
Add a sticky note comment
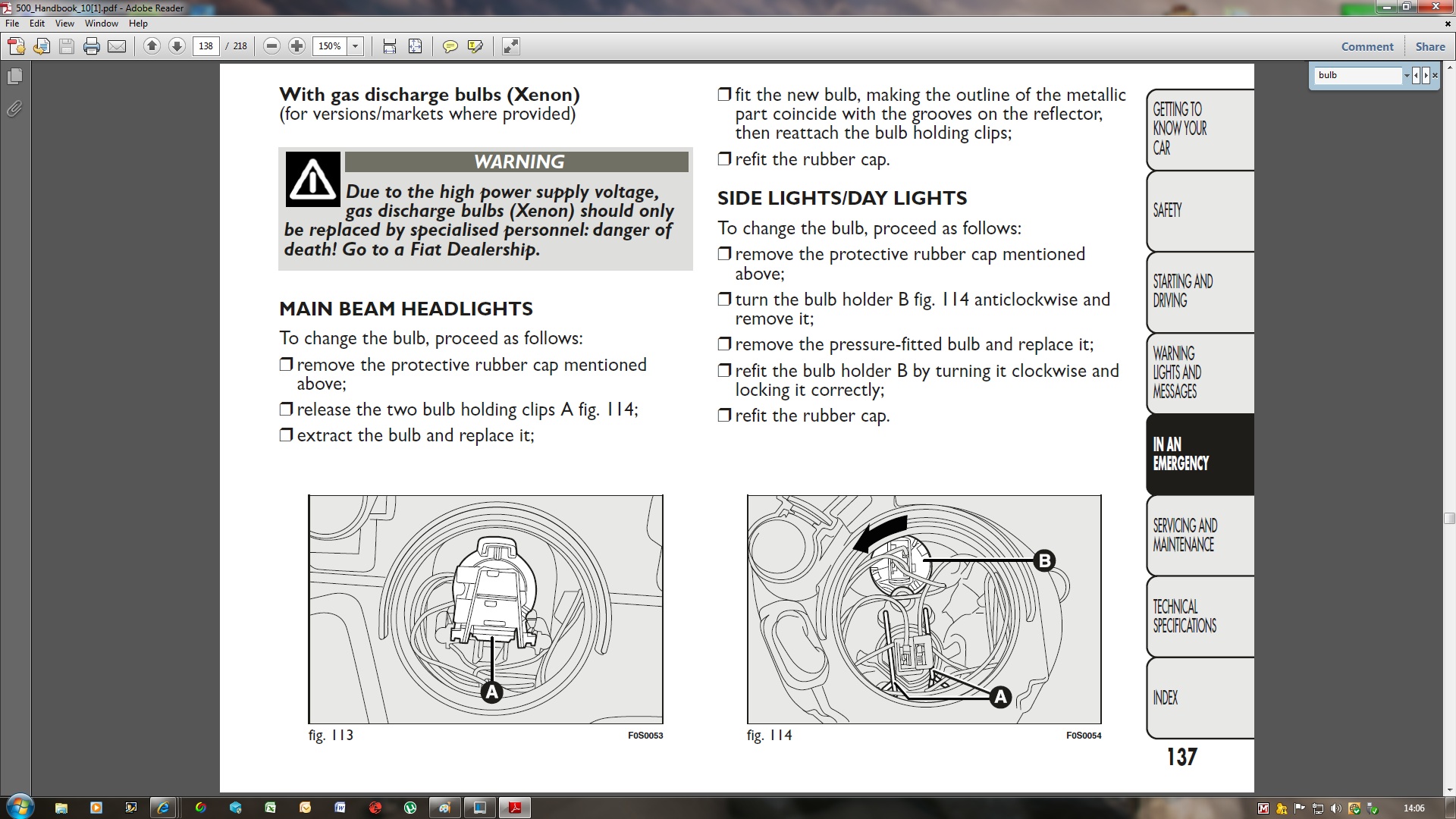450,46
